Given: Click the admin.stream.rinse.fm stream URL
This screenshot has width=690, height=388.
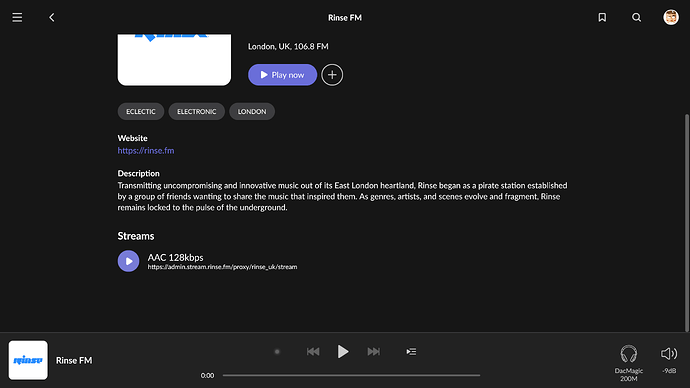Looking at the screenshot, I should coord(222,267).
